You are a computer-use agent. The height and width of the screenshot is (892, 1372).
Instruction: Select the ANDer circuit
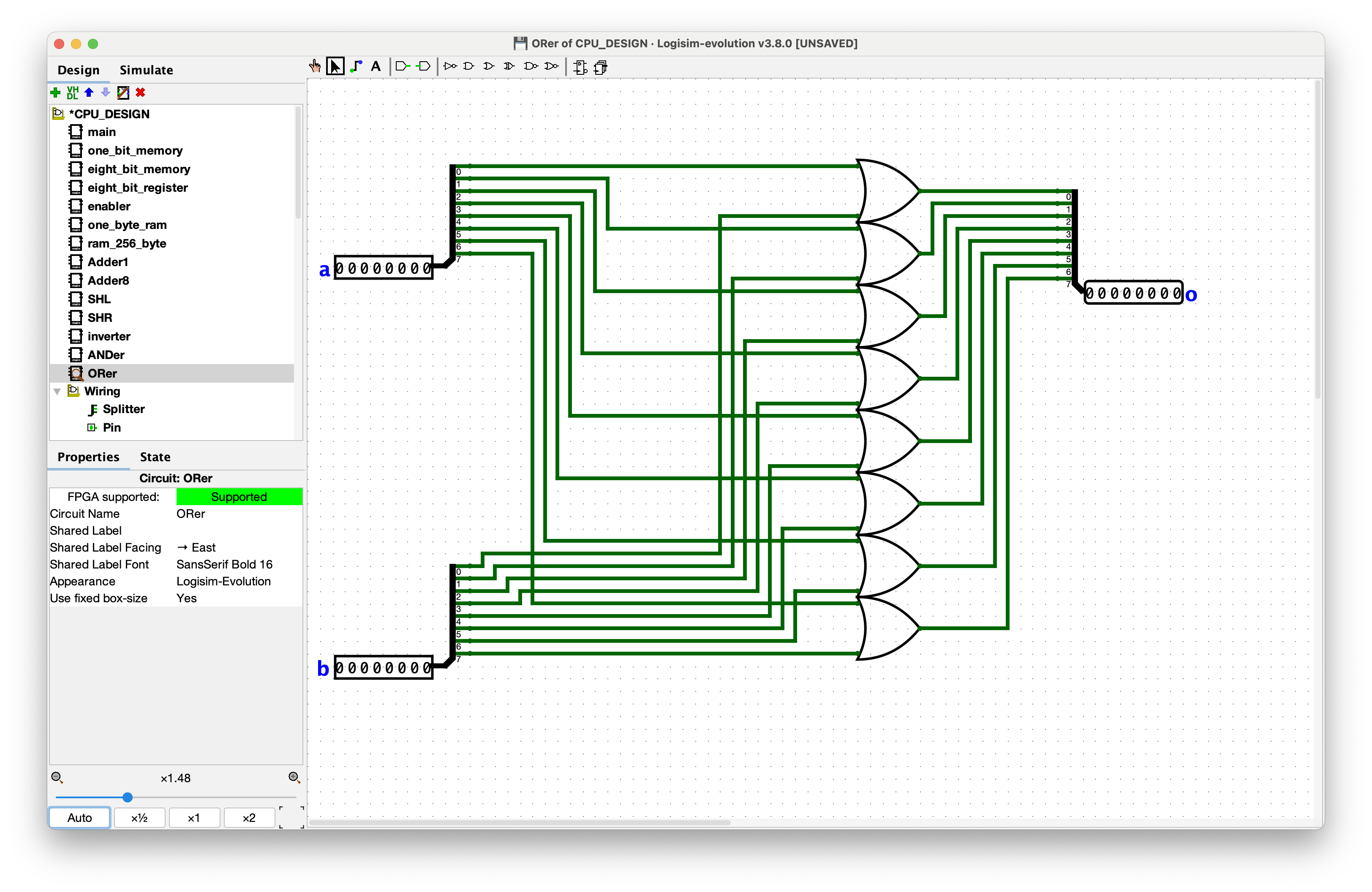point(106,355)
